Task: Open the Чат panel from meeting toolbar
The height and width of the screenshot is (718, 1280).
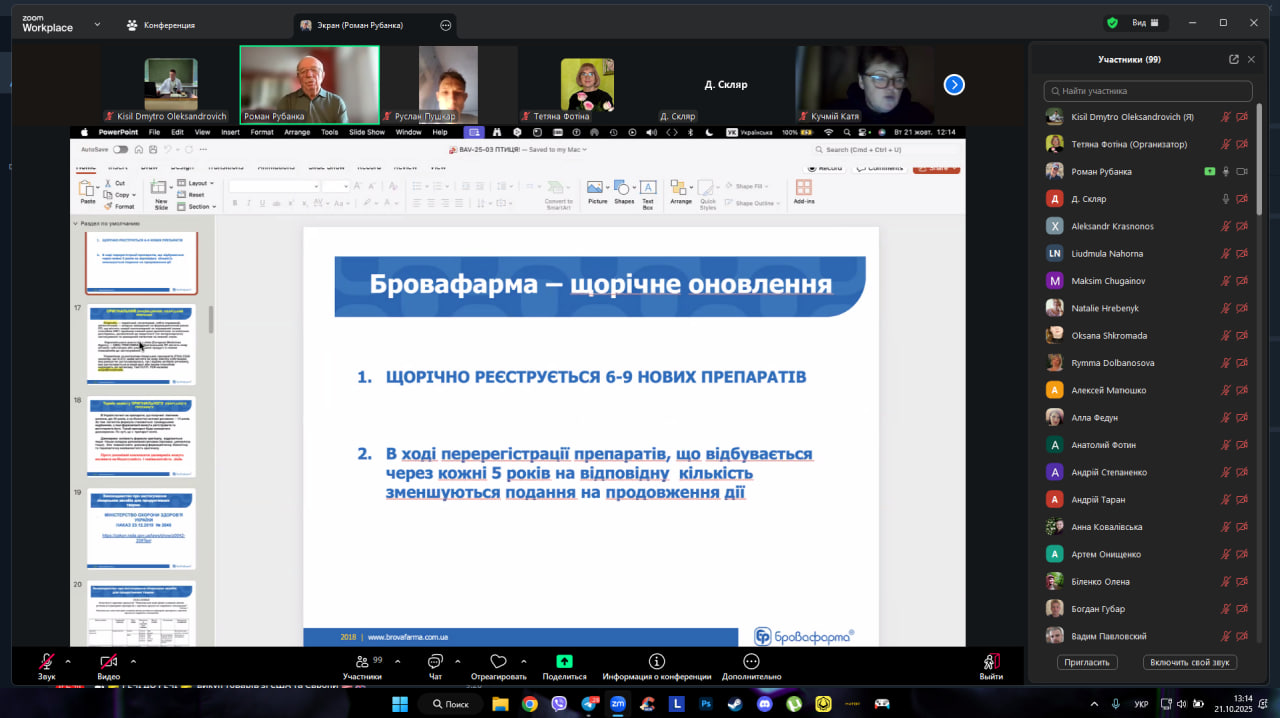Action: (x=435, y=662)
